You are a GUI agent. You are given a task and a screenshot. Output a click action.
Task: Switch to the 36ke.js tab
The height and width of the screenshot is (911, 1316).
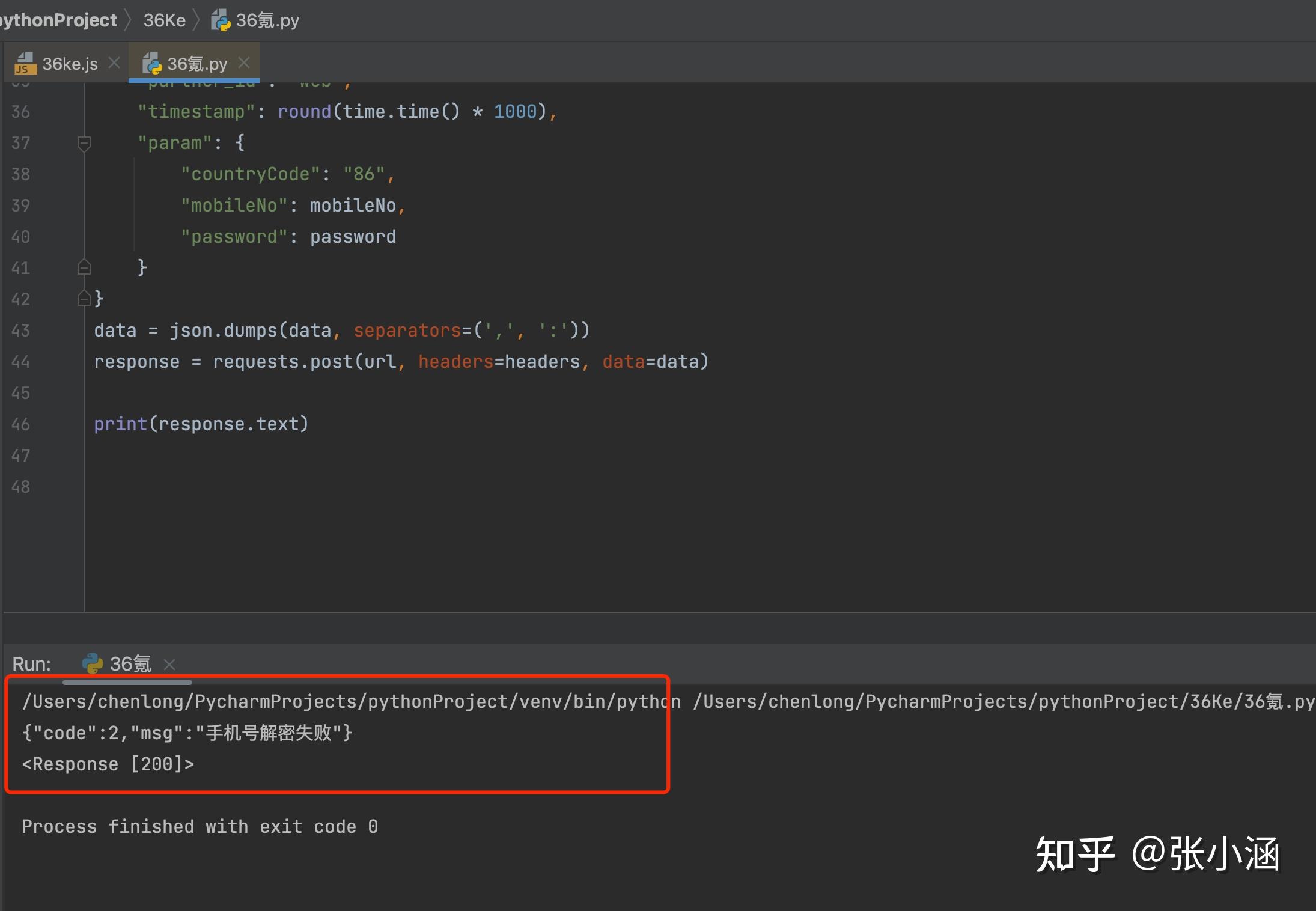[70, 64]
